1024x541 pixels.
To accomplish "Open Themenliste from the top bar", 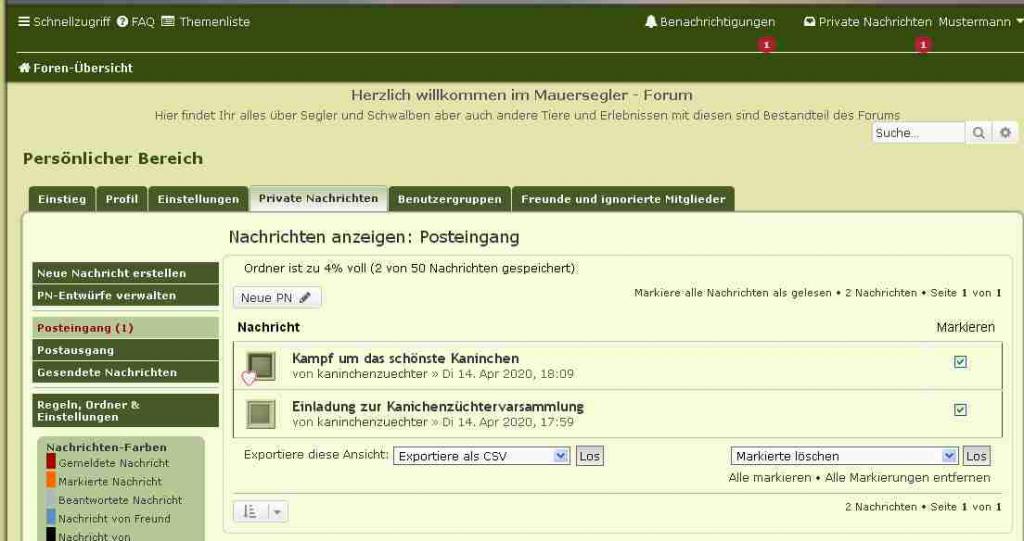I will [x=167, y=22].
